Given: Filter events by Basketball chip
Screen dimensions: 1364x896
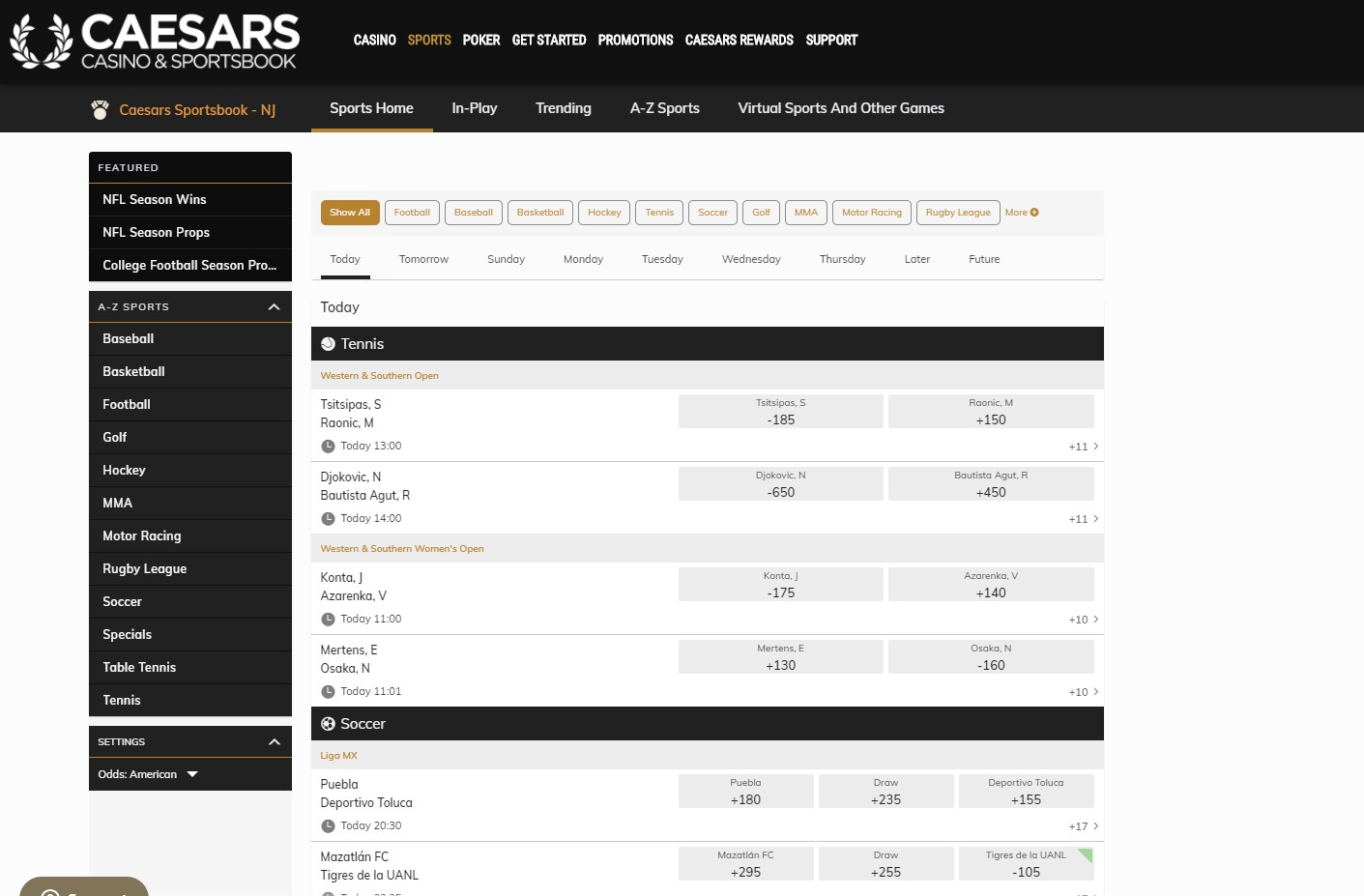Looking at the screenshot, I should coord(540,213).
